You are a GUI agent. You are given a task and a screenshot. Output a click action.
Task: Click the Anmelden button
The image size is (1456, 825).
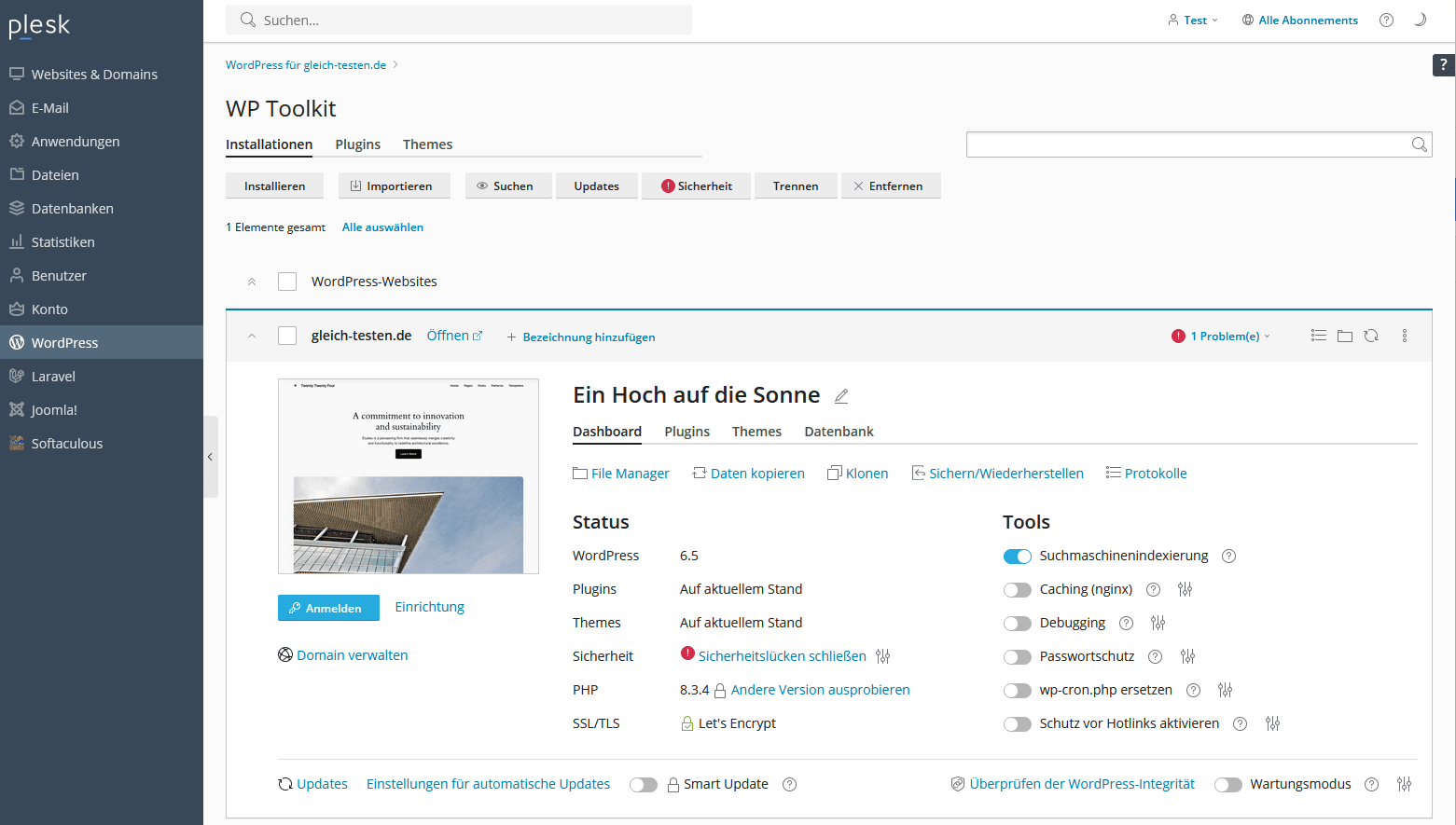(x=328, y=608)
